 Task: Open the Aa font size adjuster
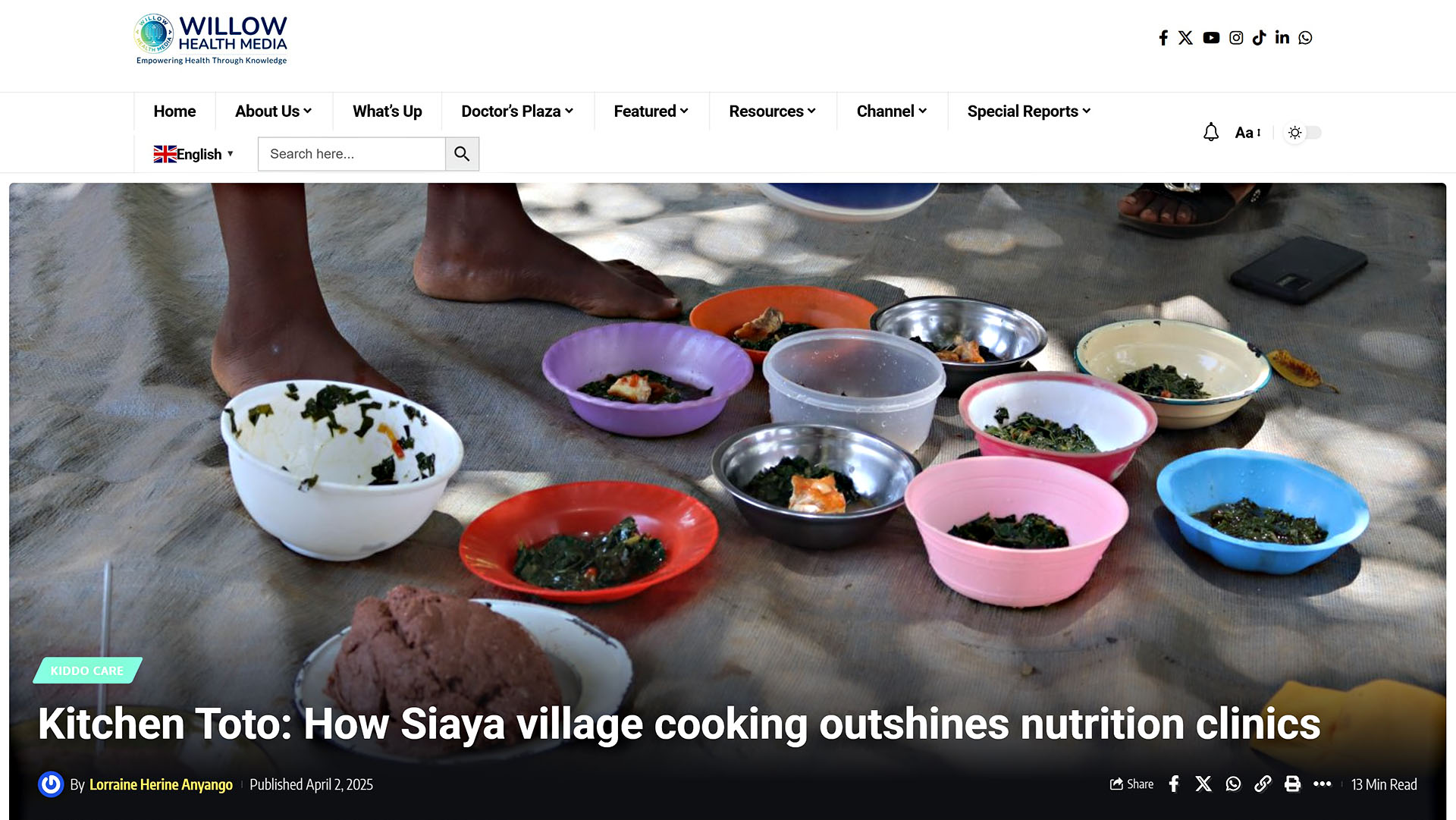[1247, 133]
